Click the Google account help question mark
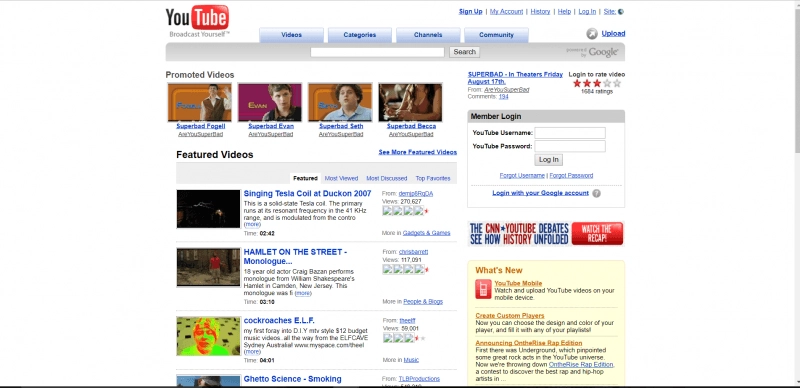This screenshot has height=388, width=800. click(x=596, y=193)
